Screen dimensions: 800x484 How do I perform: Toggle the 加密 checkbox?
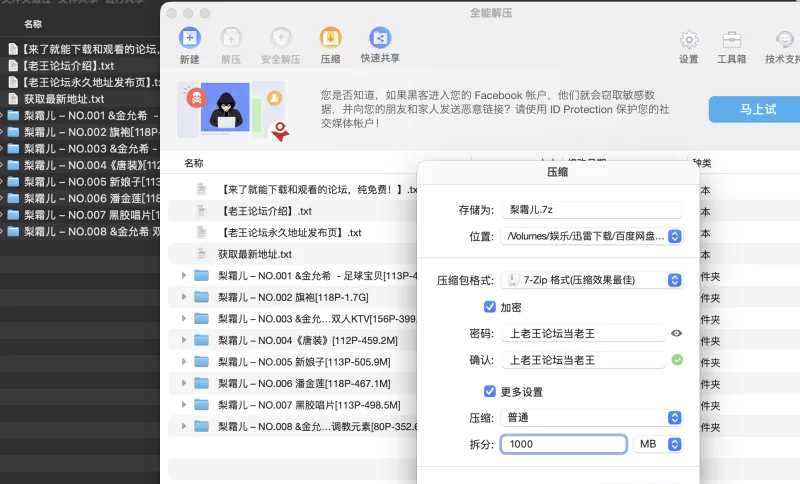pos(489,307)
